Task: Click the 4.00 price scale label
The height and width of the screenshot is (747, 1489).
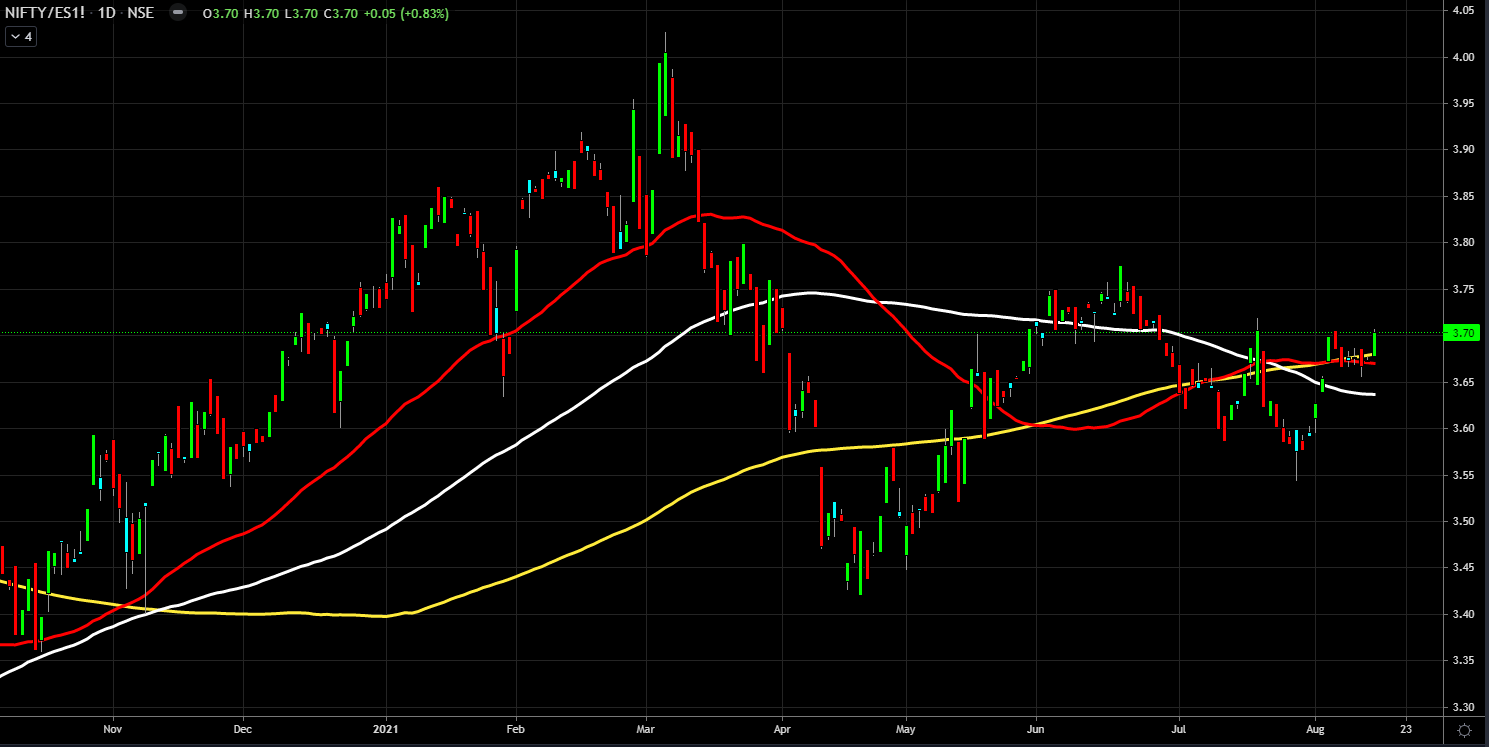Action: pyautogui.click(x=1462, y=57)
